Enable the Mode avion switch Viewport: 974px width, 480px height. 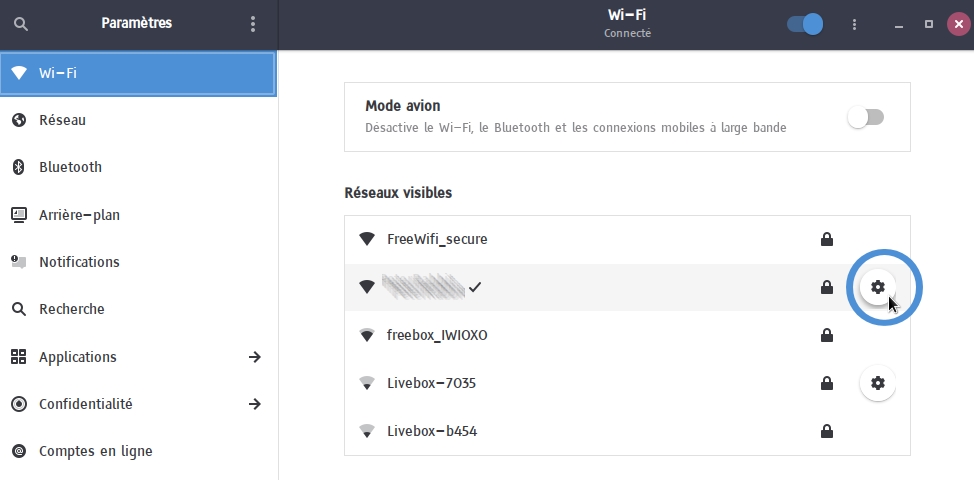(x=865, y=117)
